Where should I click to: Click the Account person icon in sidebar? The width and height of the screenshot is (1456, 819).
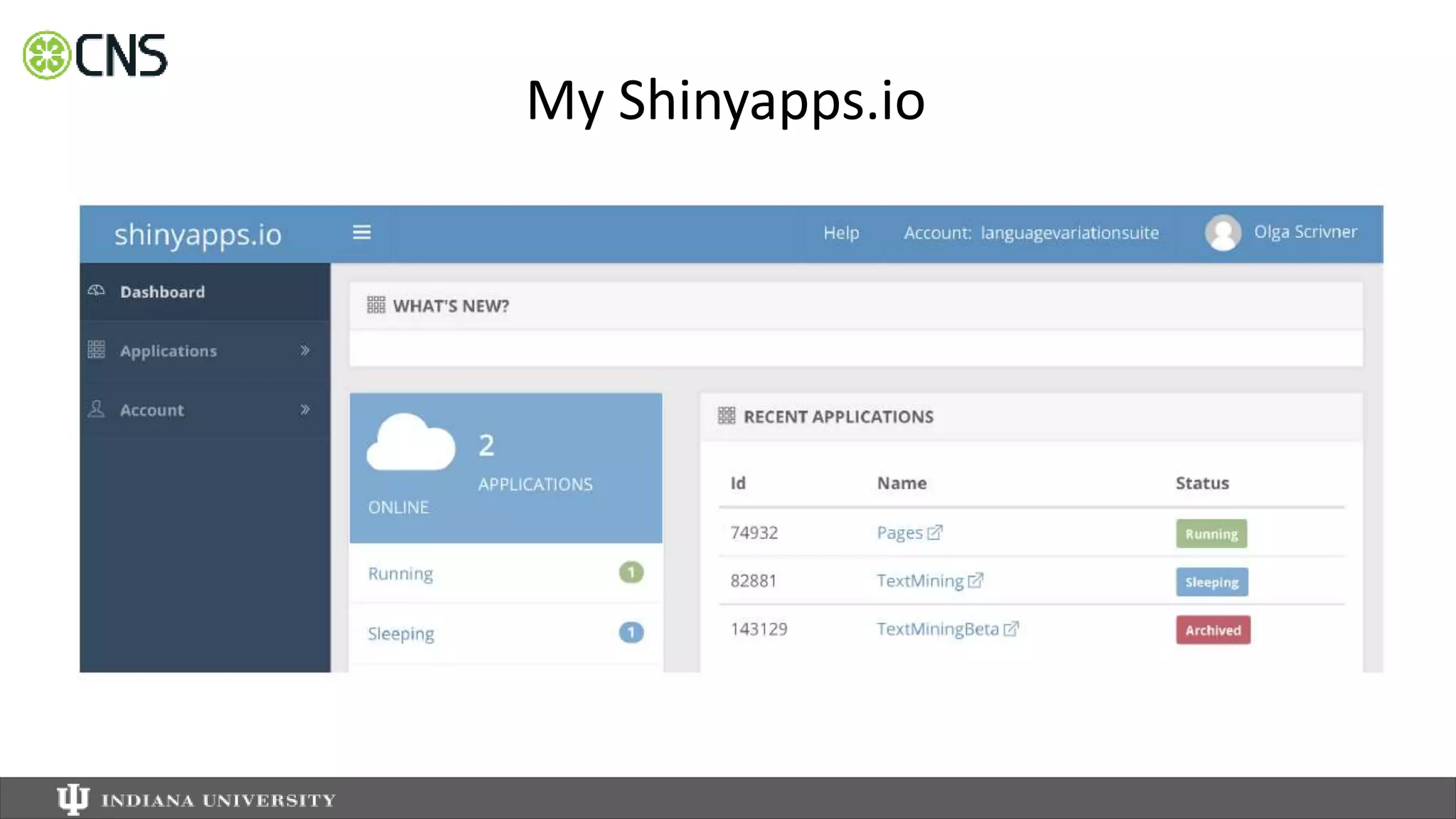point(96,409)
